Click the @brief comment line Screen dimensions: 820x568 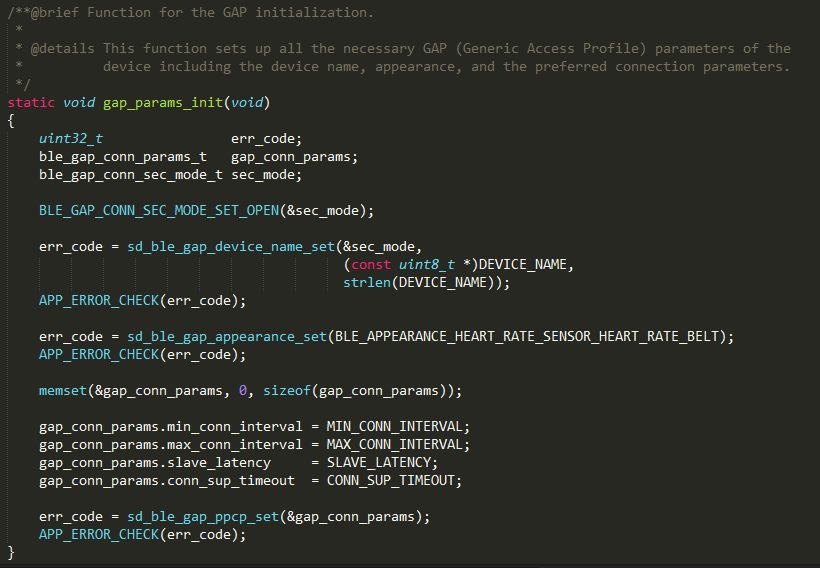[191, 13]
